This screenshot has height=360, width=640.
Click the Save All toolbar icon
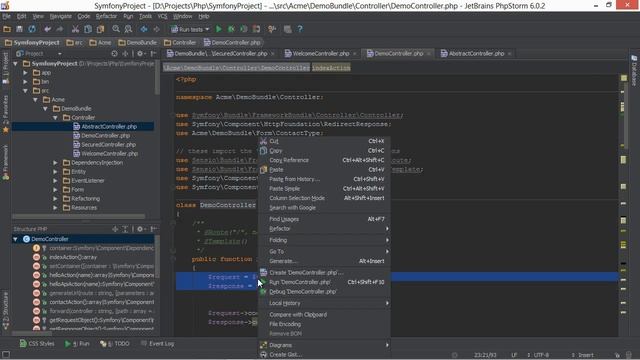[x=19, y=29]
